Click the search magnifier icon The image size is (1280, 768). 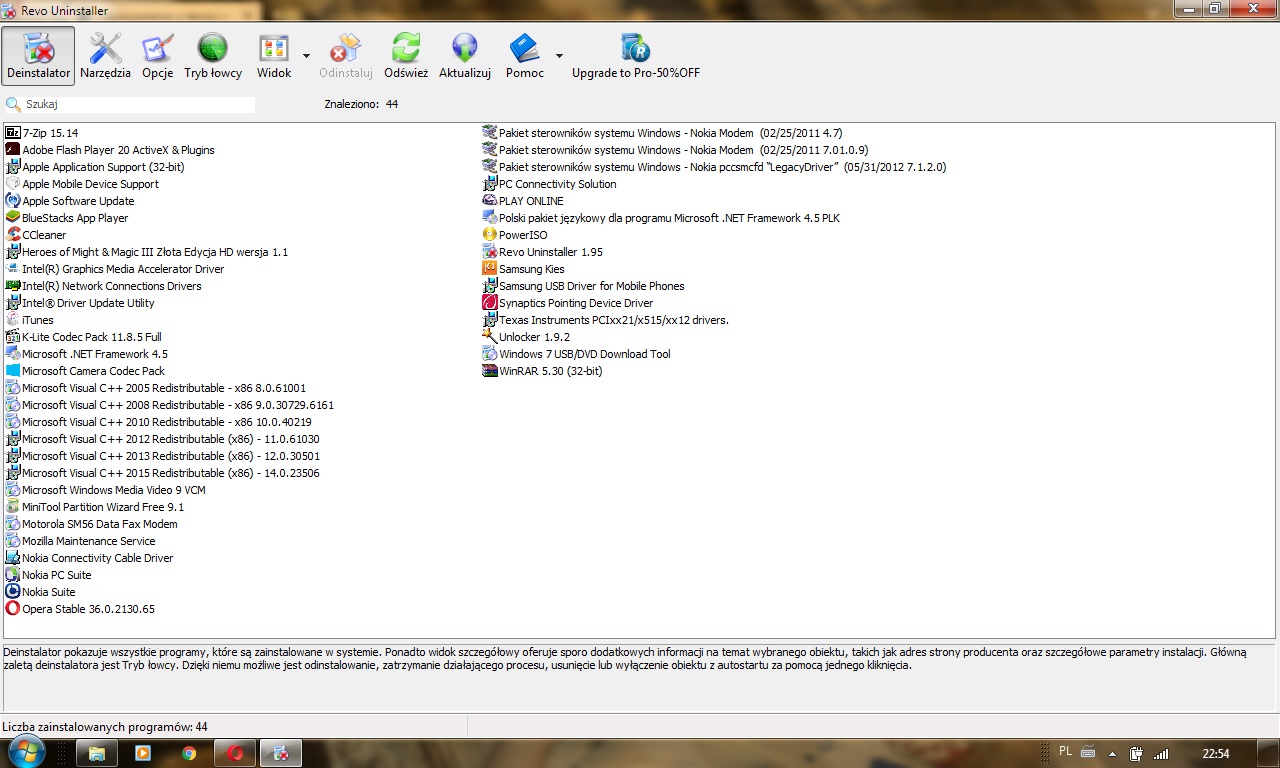[x=13, y=104]
